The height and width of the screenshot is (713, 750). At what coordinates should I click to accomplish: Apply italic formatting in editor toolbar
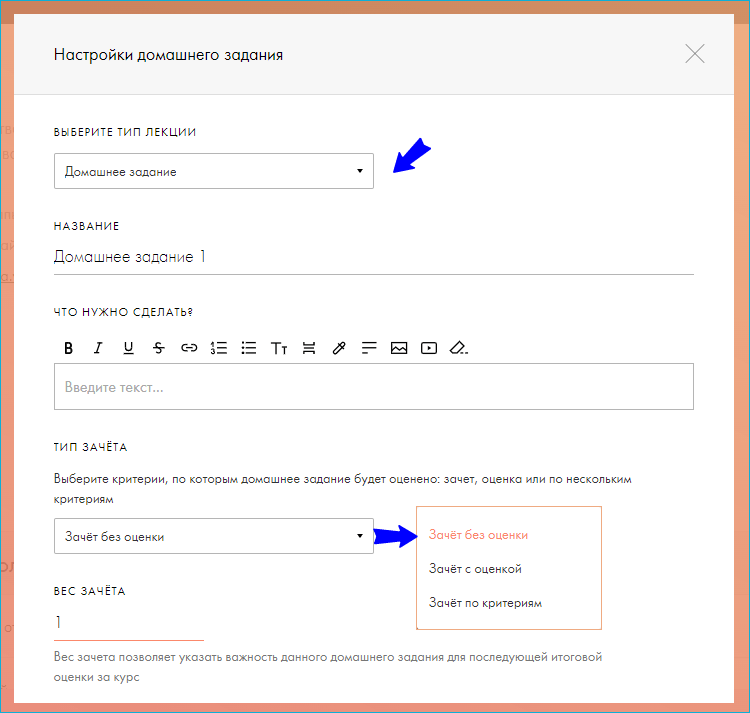[98, 348]
